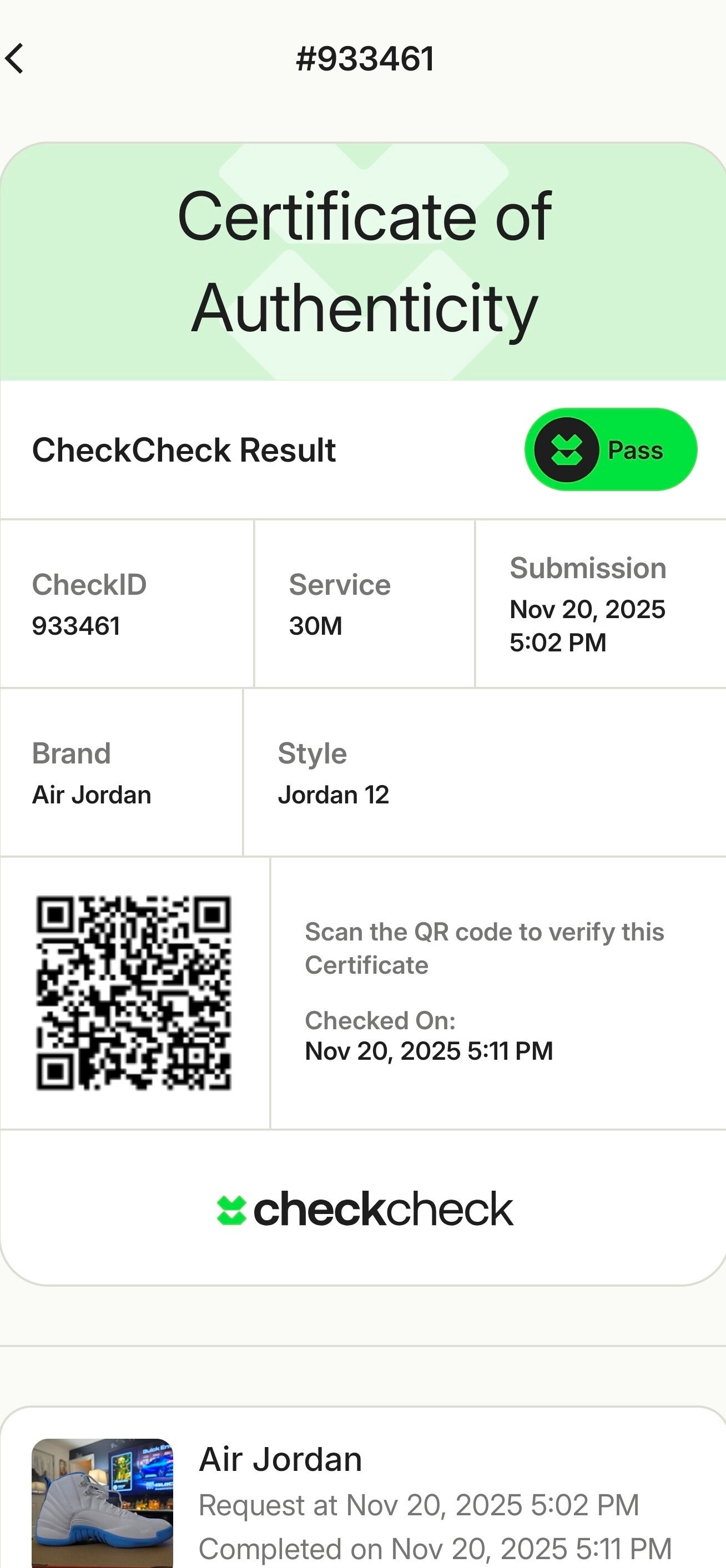Screen dimensions: 726x1568
Task: Select the CheckCheck Result label
Action: point(183,450)
